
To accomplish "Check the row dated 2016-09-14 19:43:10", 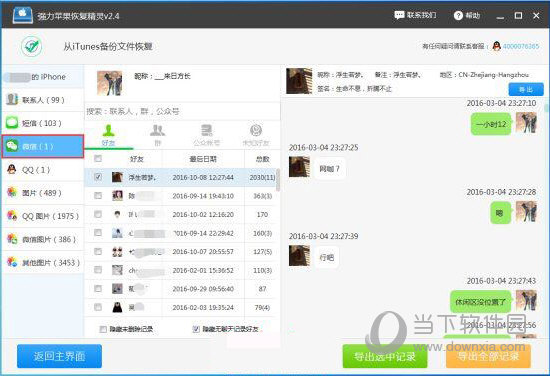I will 98,195.
